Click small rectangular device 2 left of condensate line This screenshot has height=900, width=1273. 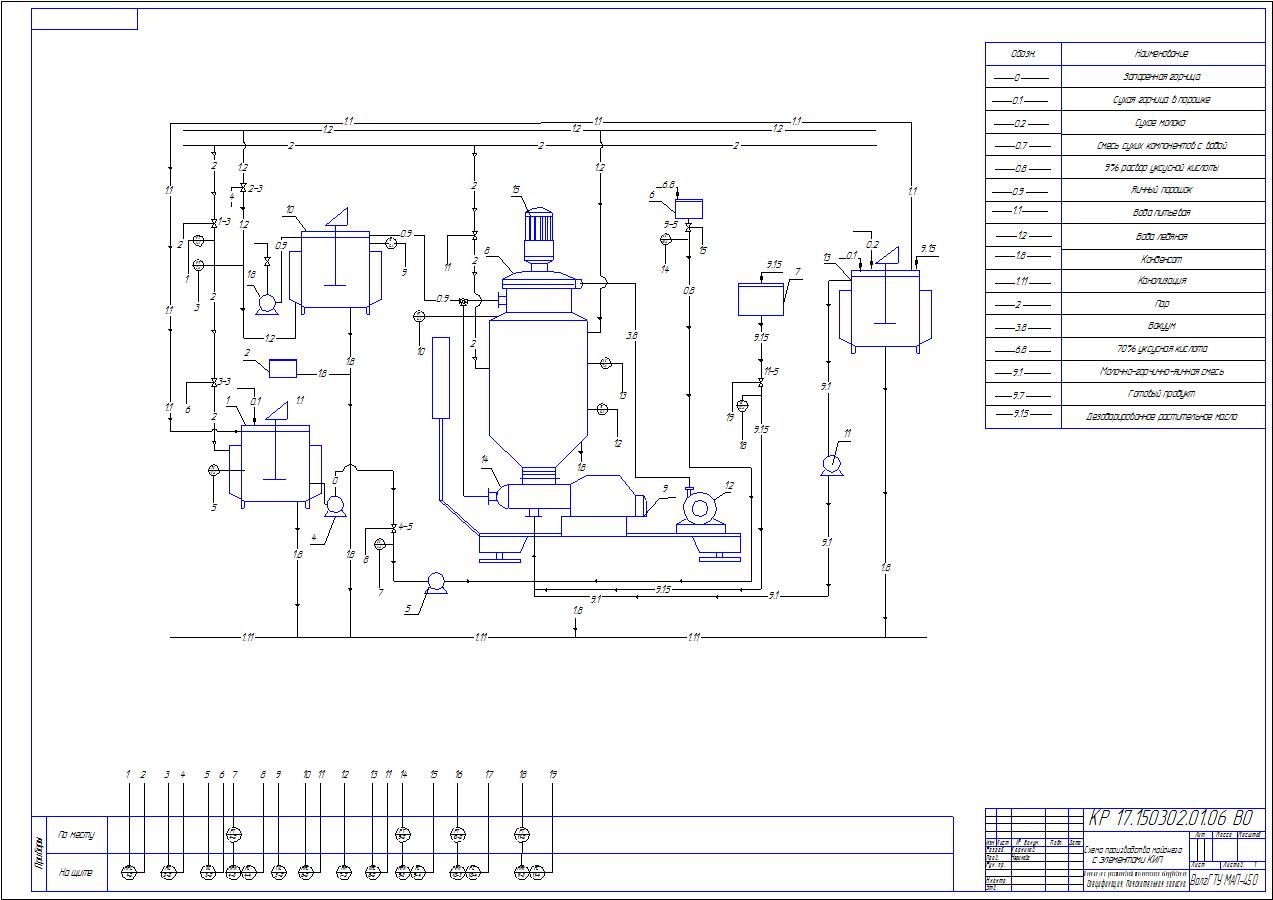pos(283,368)
